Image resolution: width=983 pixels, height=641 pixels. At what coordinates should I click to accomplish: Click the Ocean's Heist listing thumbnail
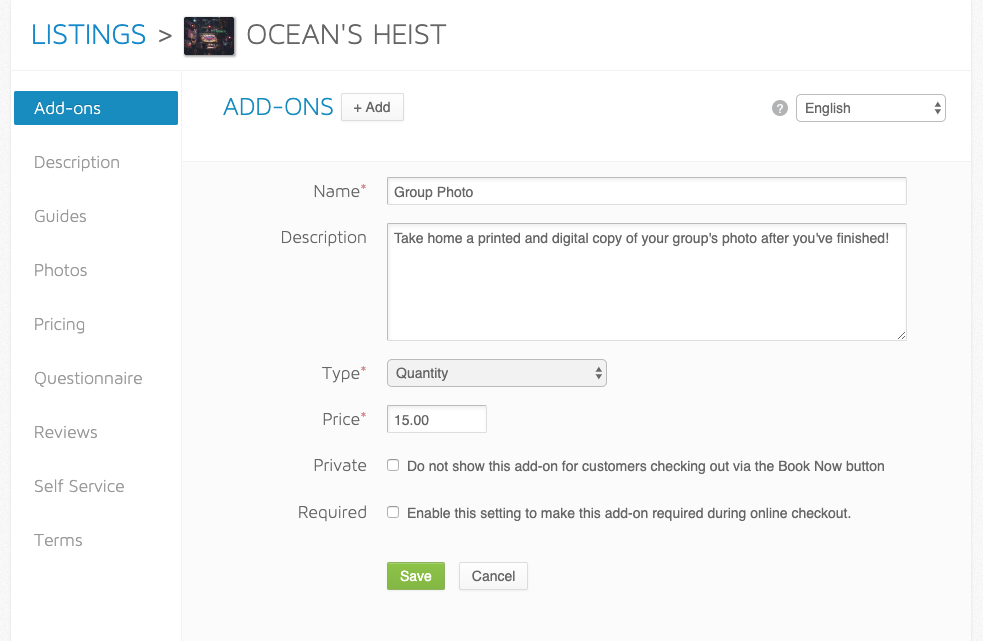[209, 36]
